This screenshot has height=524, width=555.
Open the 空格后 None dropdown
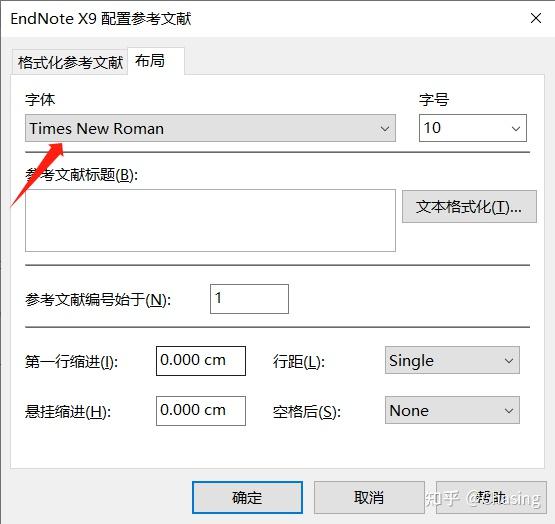pos(452,410)
